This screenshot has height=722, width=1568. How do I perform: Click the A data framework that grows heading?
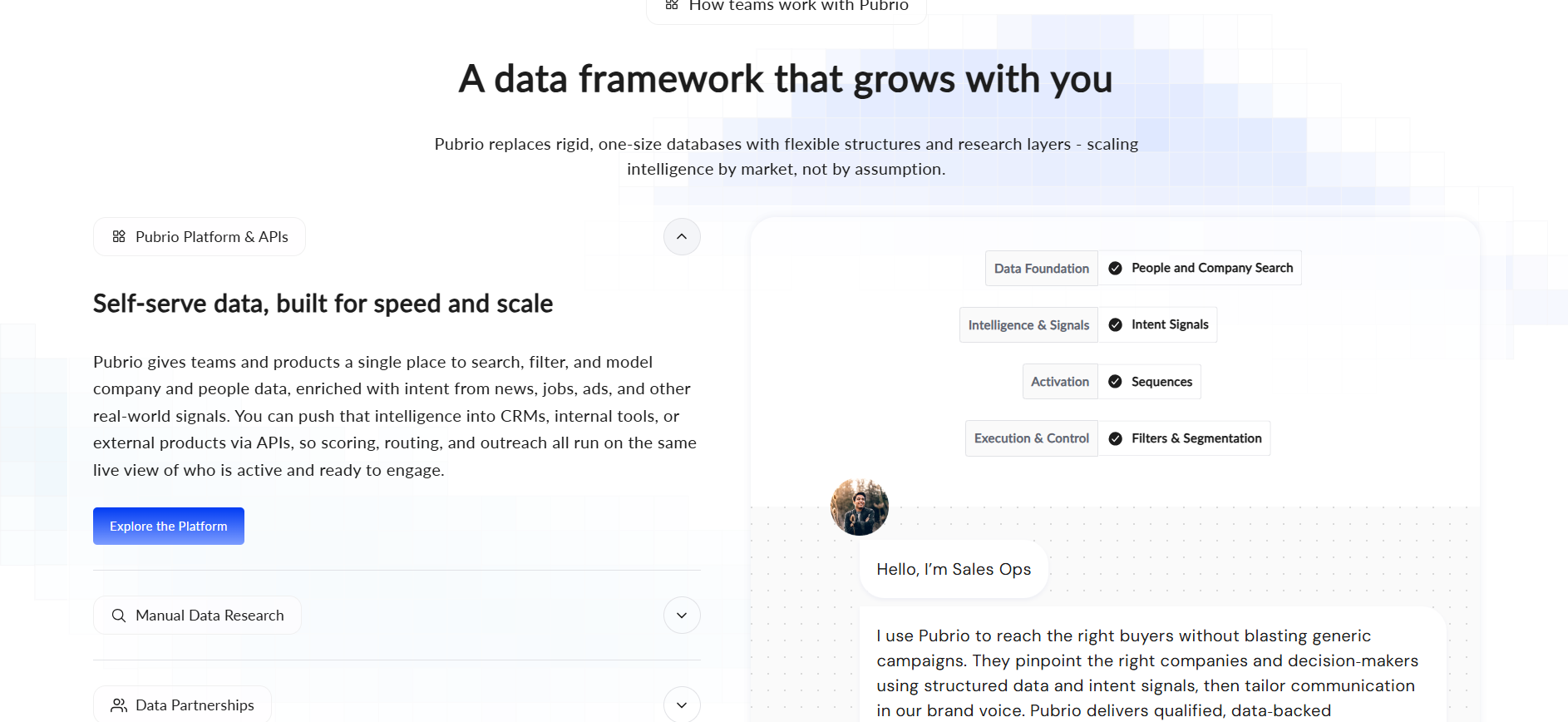(x=785, y=79)
